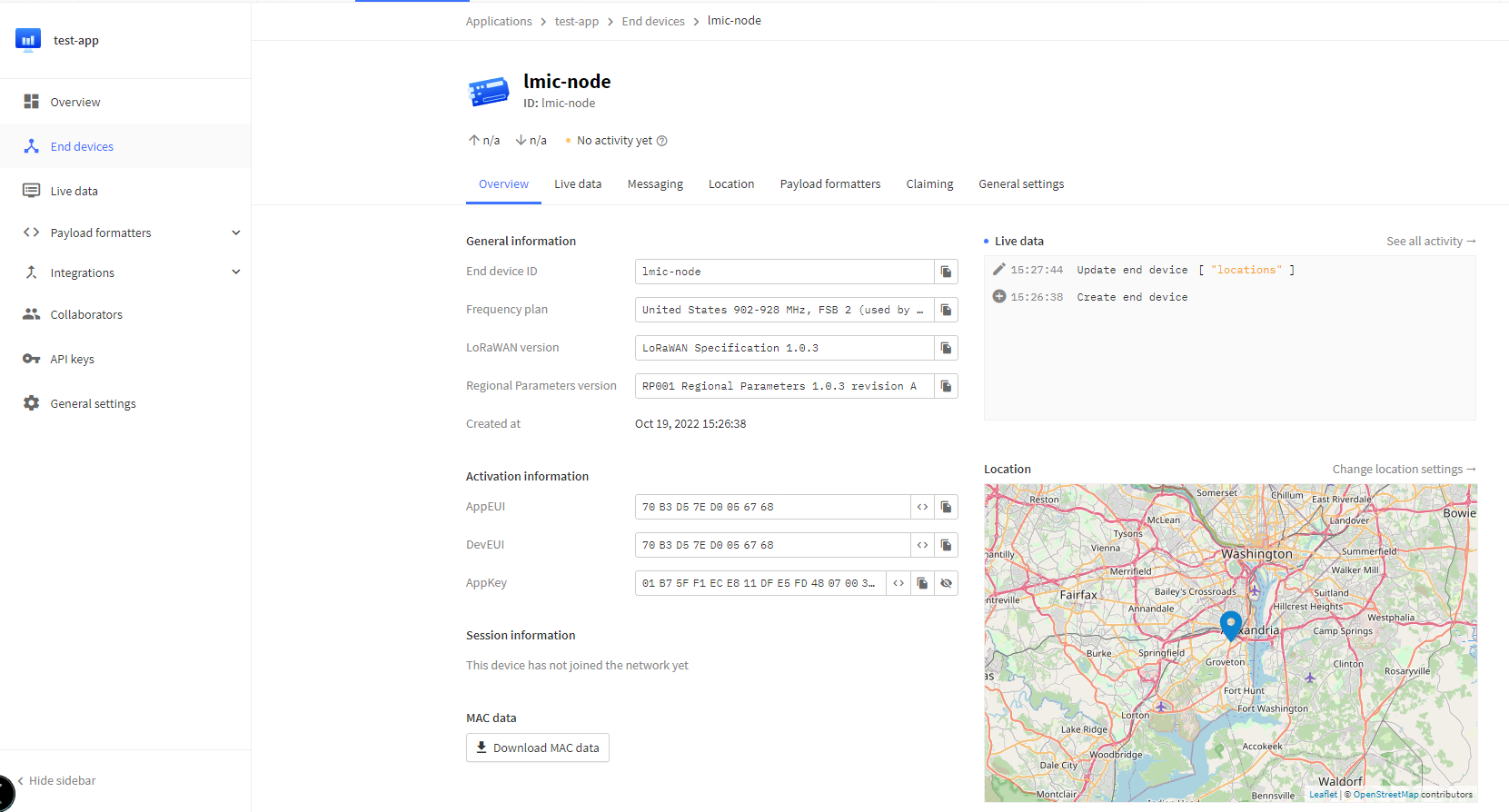This screenshot has width=1509, height=812.
Task: Click the API keys key icon
Action: tap(31, 359)
